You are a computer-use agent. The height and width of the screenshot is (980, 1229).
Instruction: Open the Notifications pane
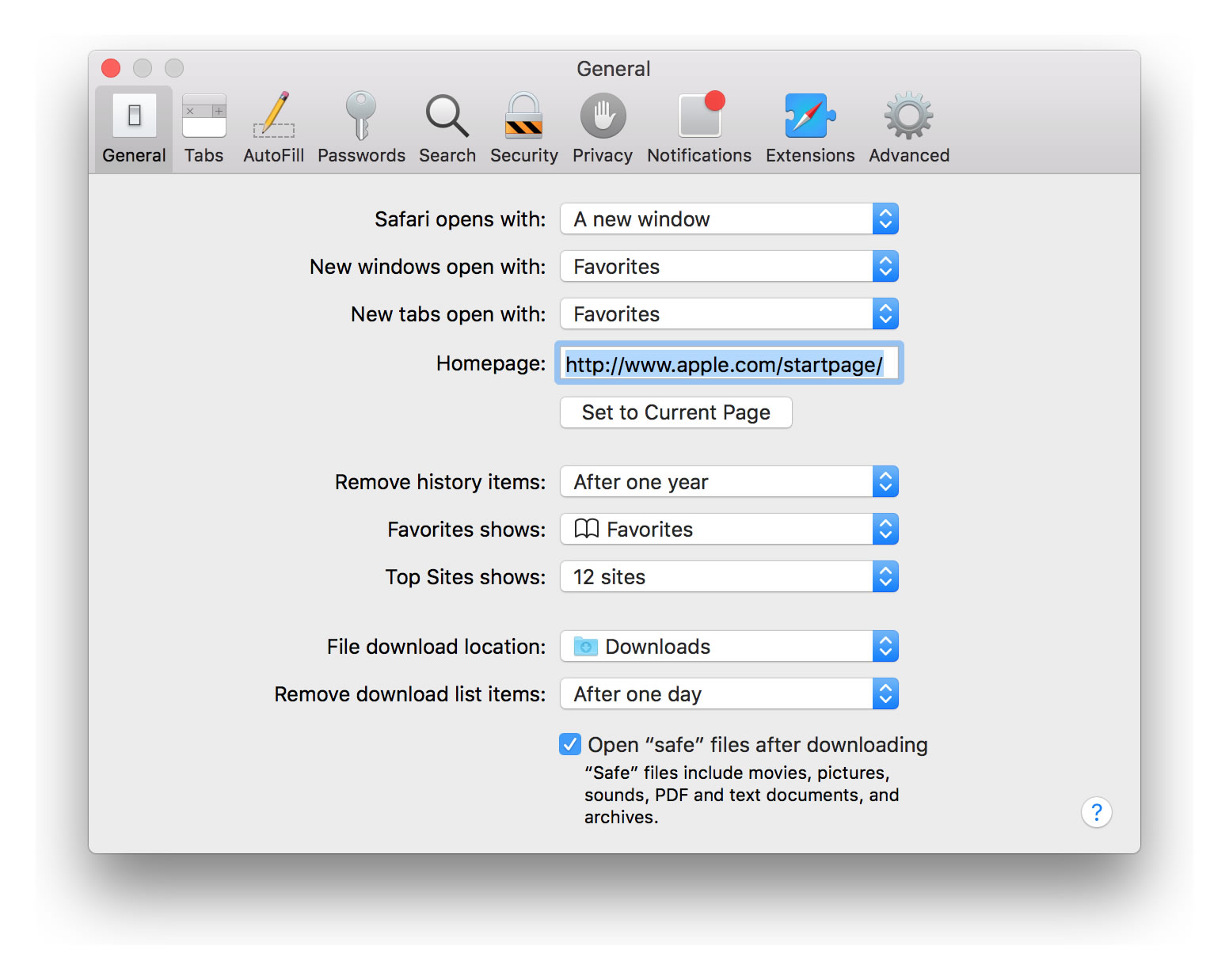[x=699, y=128]
